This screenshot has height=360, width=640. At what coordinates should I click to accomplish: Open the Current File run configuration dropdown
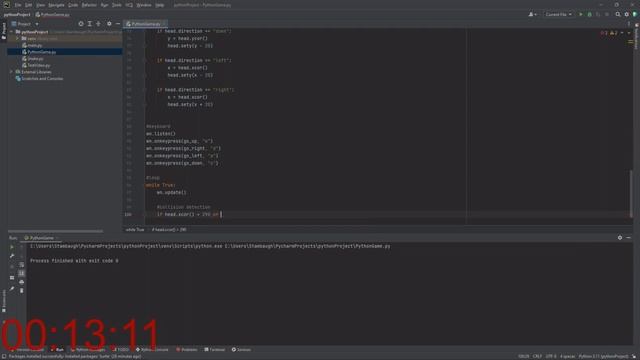(558, 14)
